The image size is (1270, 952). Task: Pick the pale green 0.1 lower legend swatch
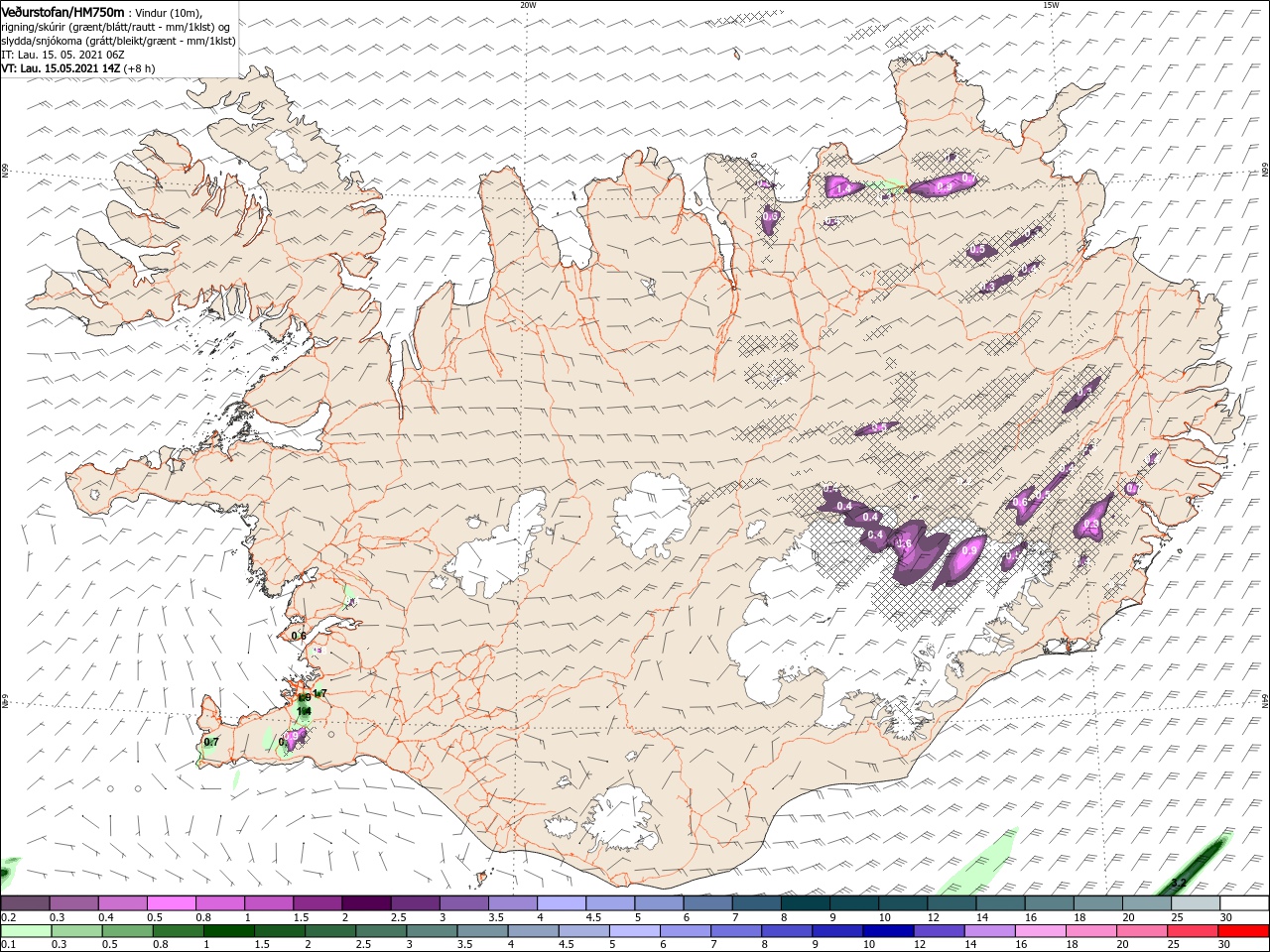coord(25,931)
